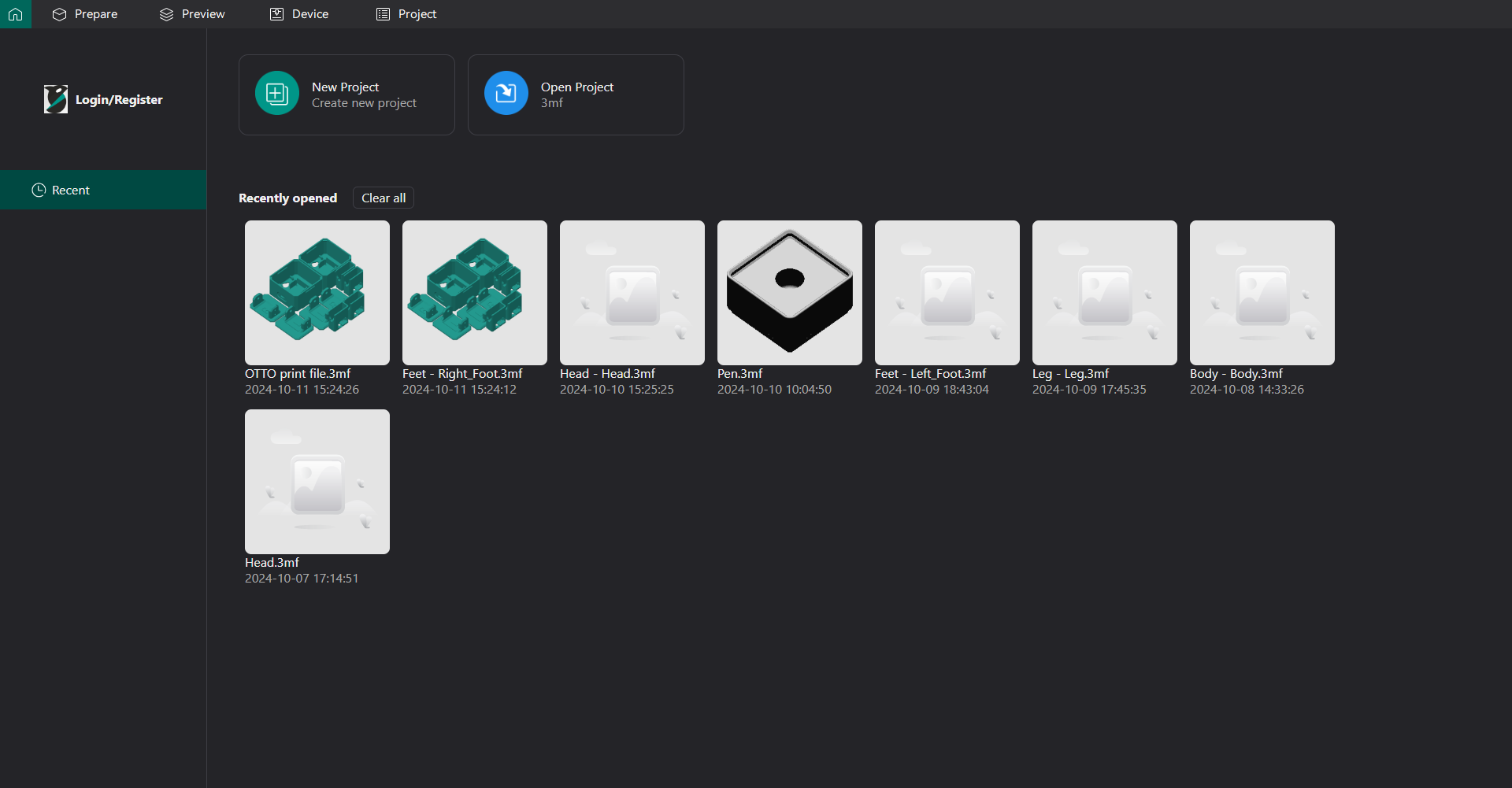
Task: Open the Leg - Leg.3mf thumbnail
Action: tap(1104, 292)
